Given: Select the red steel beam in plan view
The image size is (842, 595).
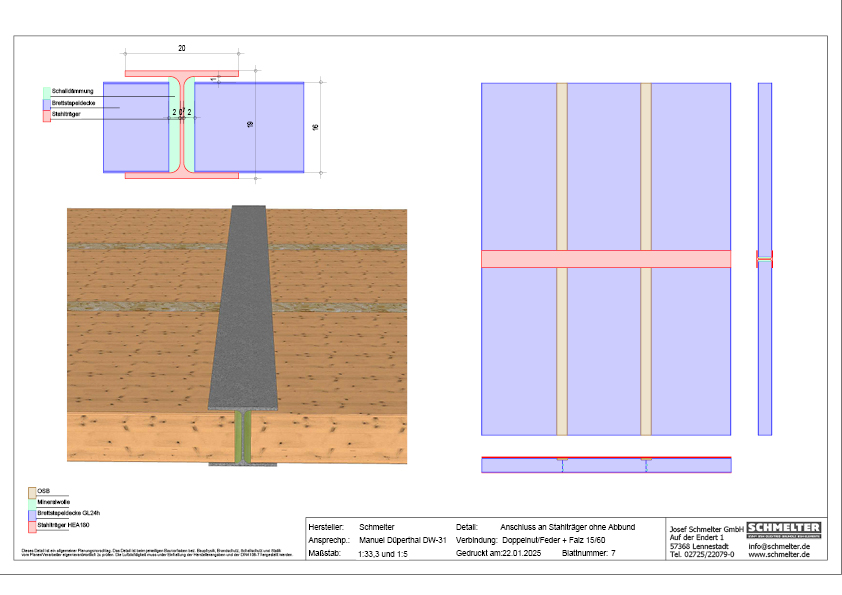Looking at the screenshot, I should point(605,258).
